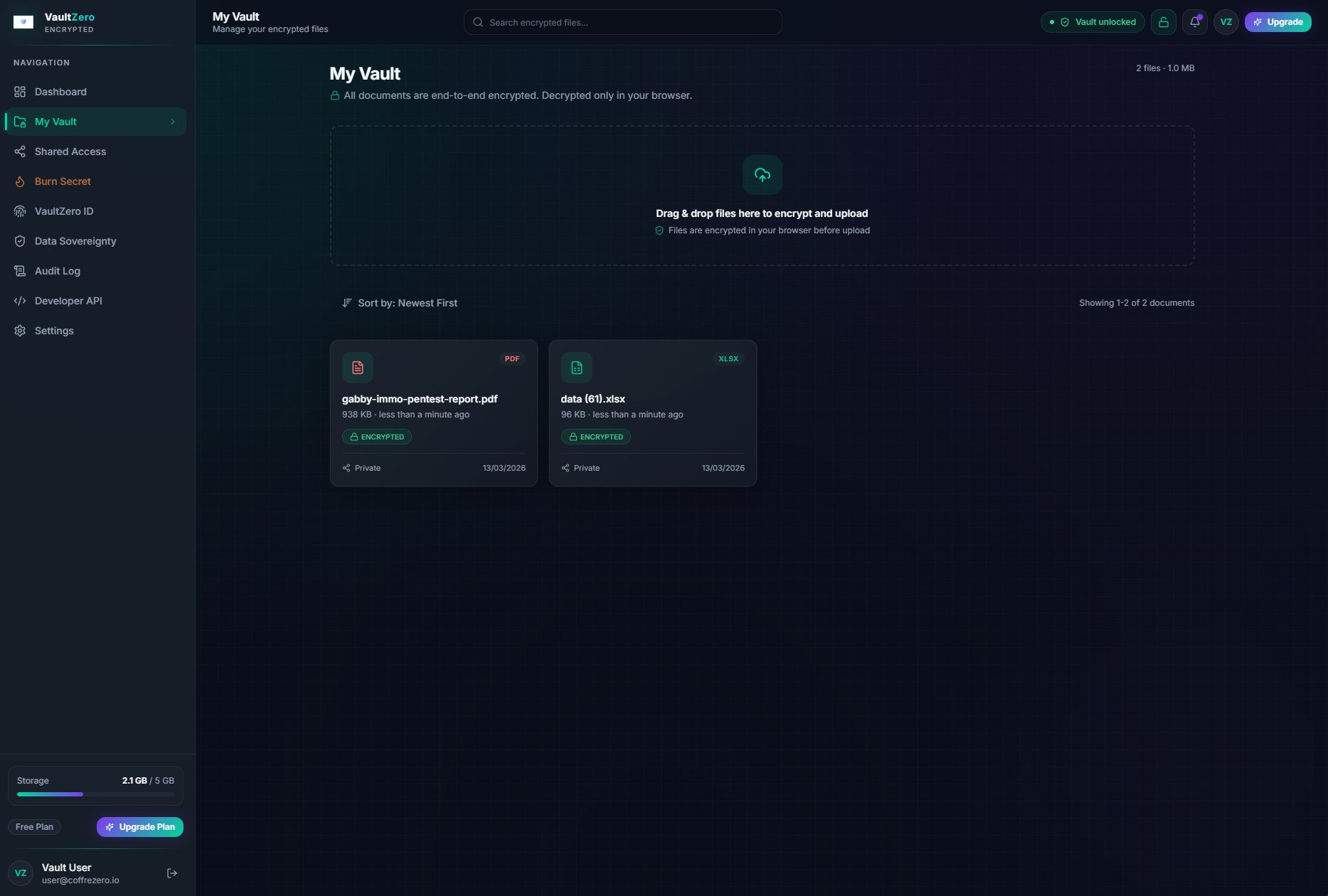Click the PDF file icon on gabby-immo card
The width and height of the screenshot is (1328, 896).
coord(358,368)
